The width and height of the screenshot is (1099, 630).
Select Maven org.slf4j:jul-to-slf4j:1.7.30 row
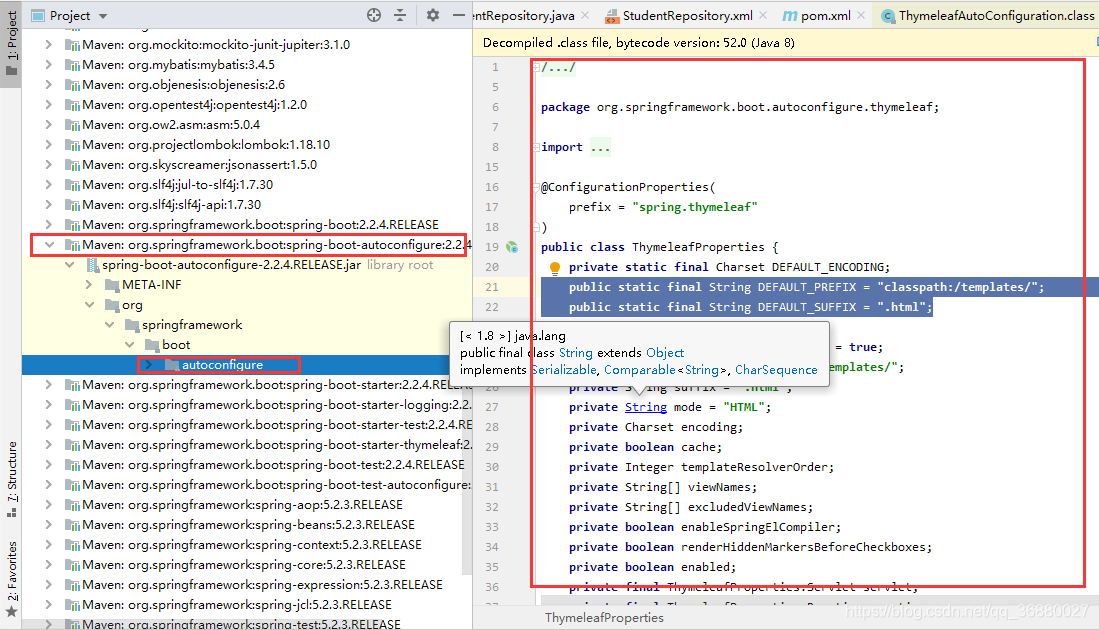pyautogui.click(x=247, y=184)
